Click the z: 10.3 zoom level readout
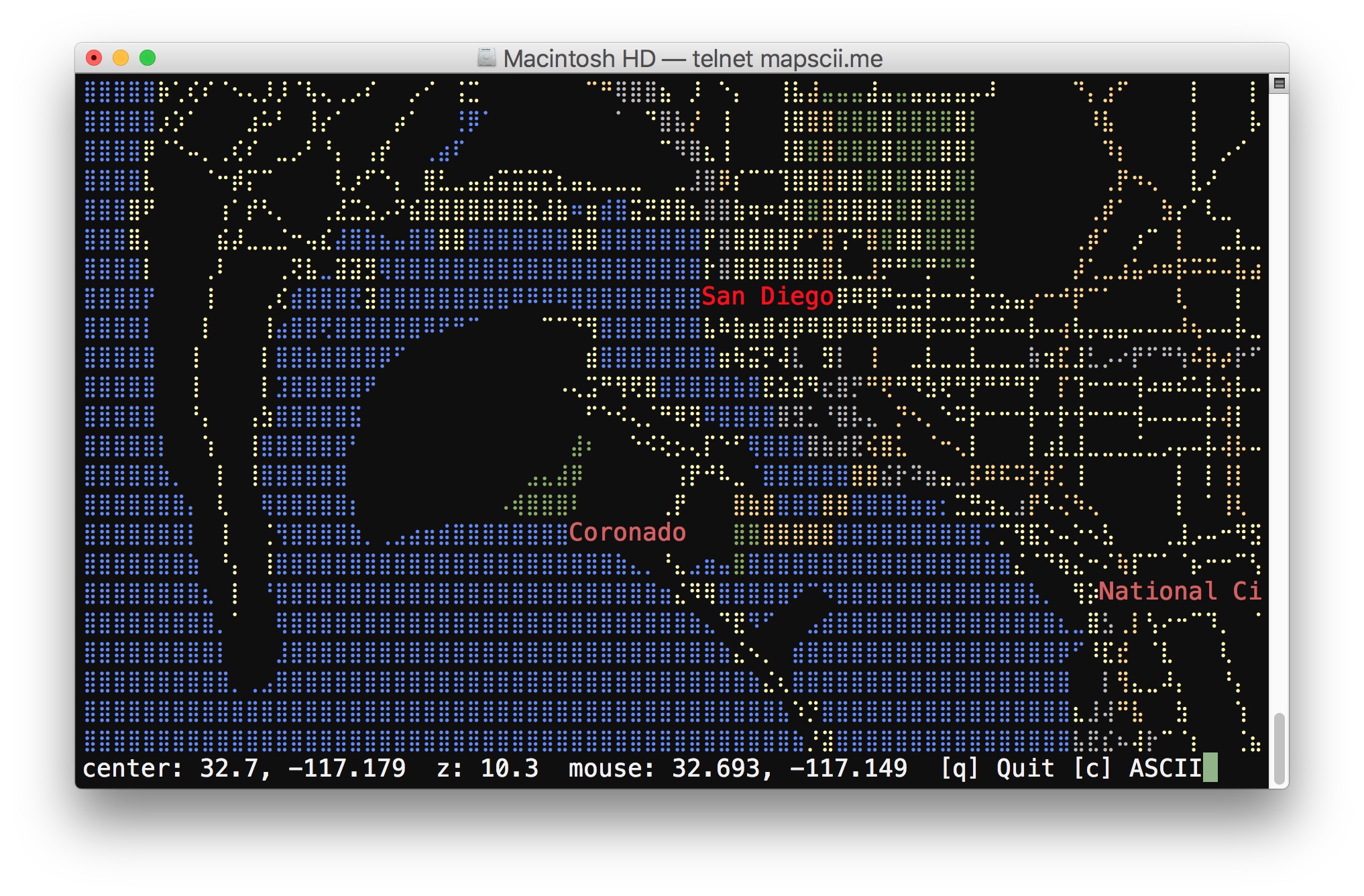This screenshot has height=896, width=1364. click(x=488, y=769)
